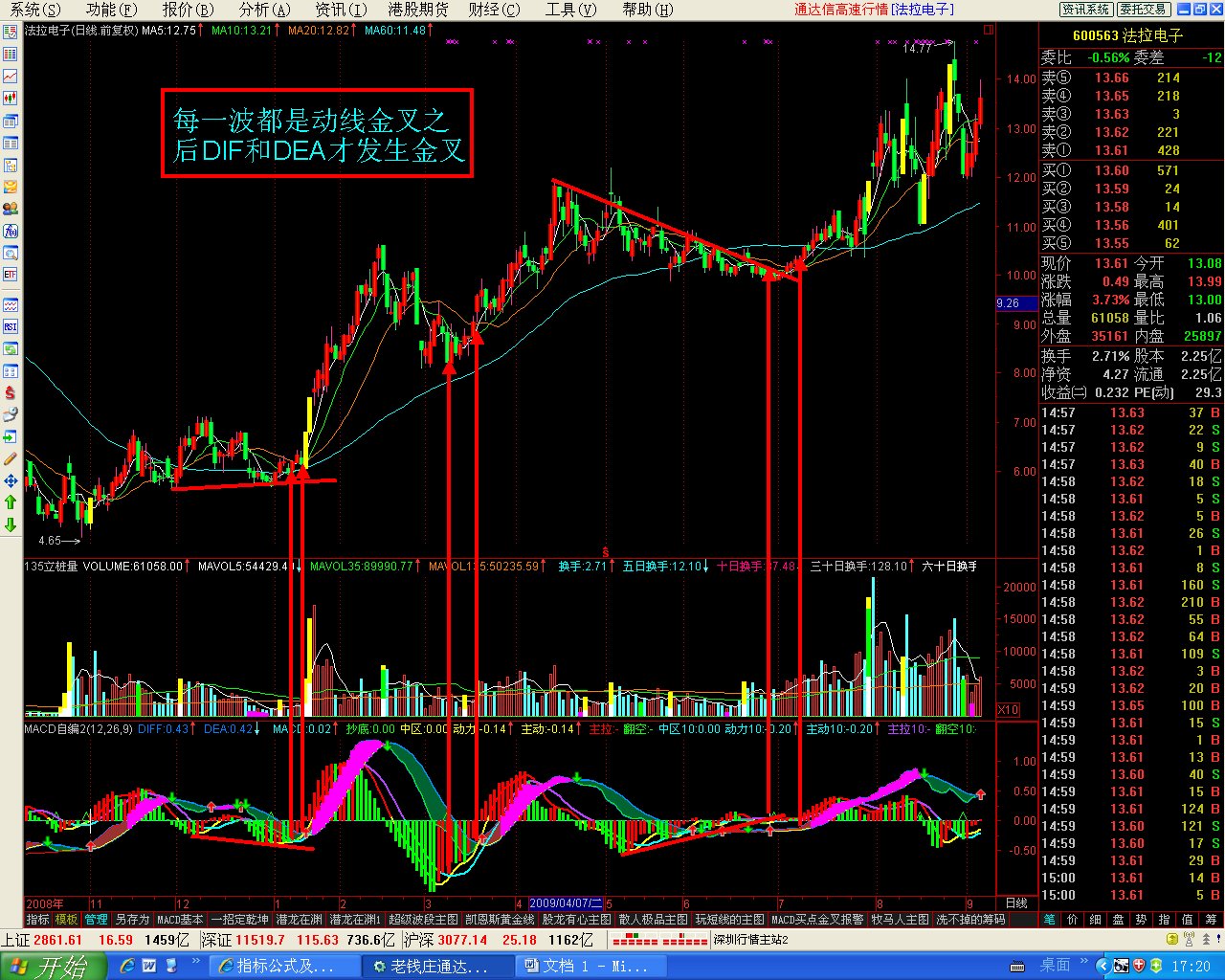Screen dimensions: 1225x980
Task: Click the magnifier search icon in sidebar
Action: pyautogui.click(x=11, y=254)
